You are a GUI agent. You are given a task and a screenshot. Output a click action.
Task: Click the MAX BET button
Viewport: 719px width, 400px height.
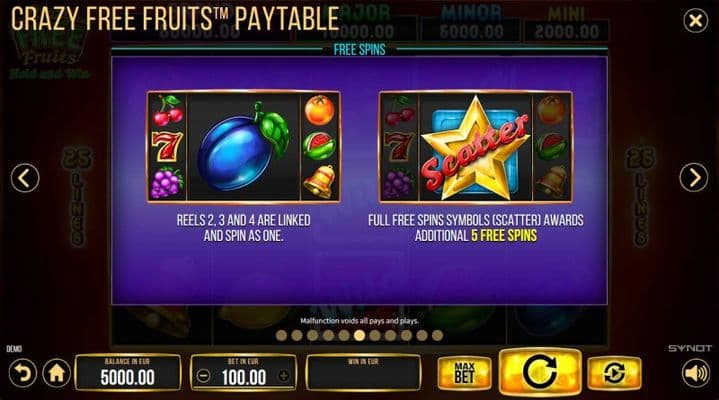(464, 373)
